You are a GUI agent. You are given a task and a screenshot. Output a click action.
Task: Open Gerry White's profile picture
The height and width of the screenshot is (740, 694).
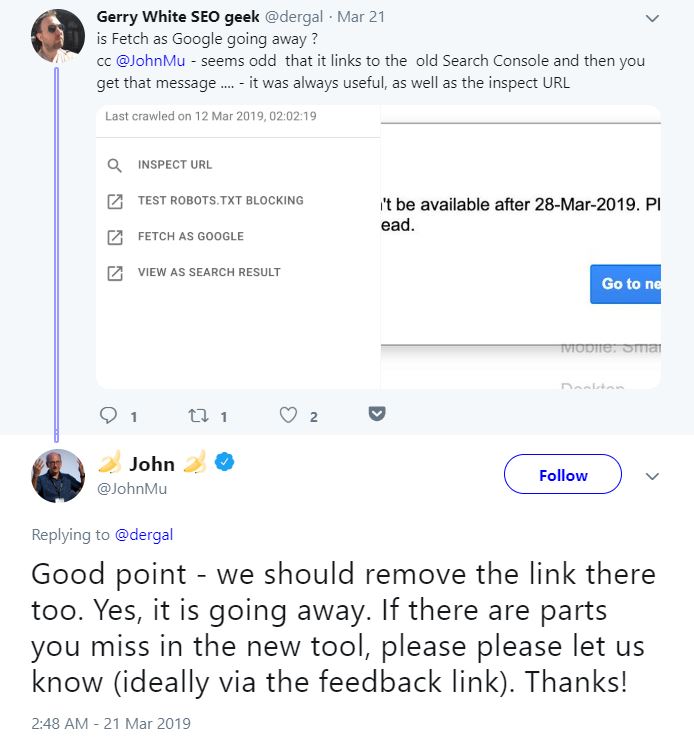58,36
